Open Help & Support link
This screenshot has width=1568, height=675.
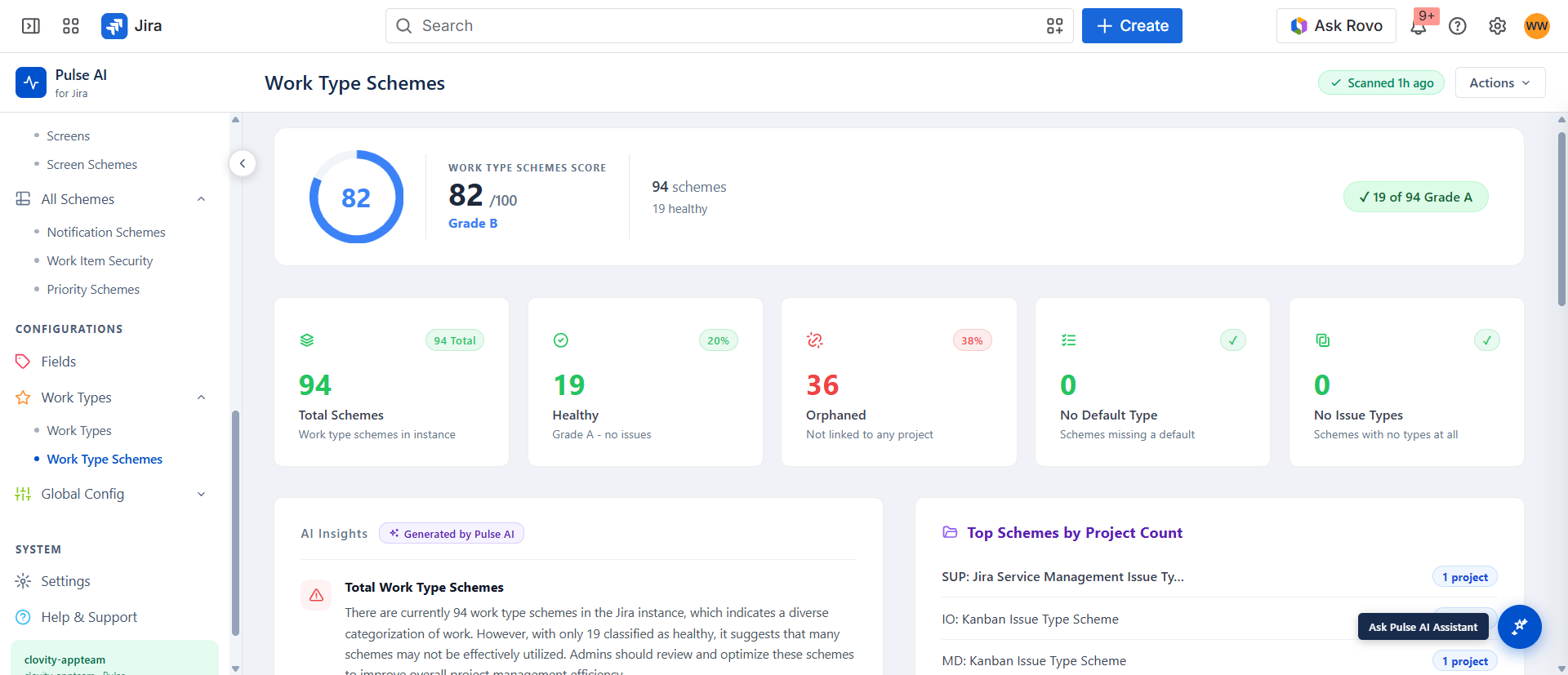[89, 617]
